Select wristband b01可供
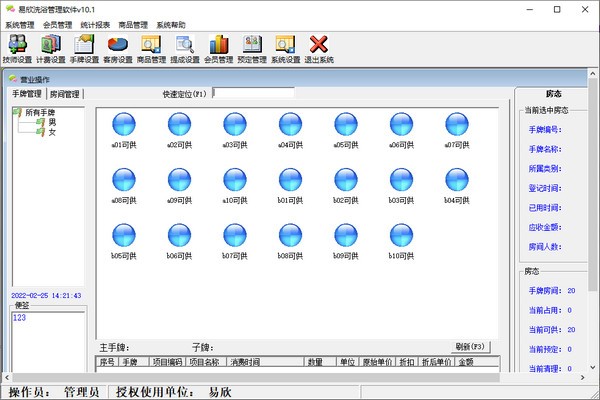This screenshot has width=600, height=400. click(290, 186)
